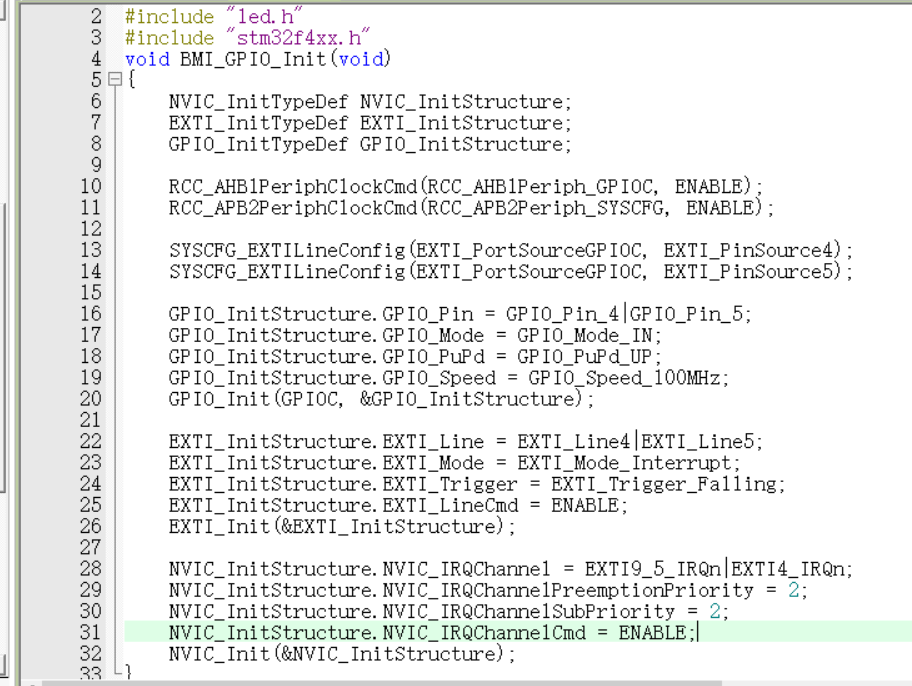Click 'RCC_APB2PeriphClockCmd' on line 11

point(293,208)
